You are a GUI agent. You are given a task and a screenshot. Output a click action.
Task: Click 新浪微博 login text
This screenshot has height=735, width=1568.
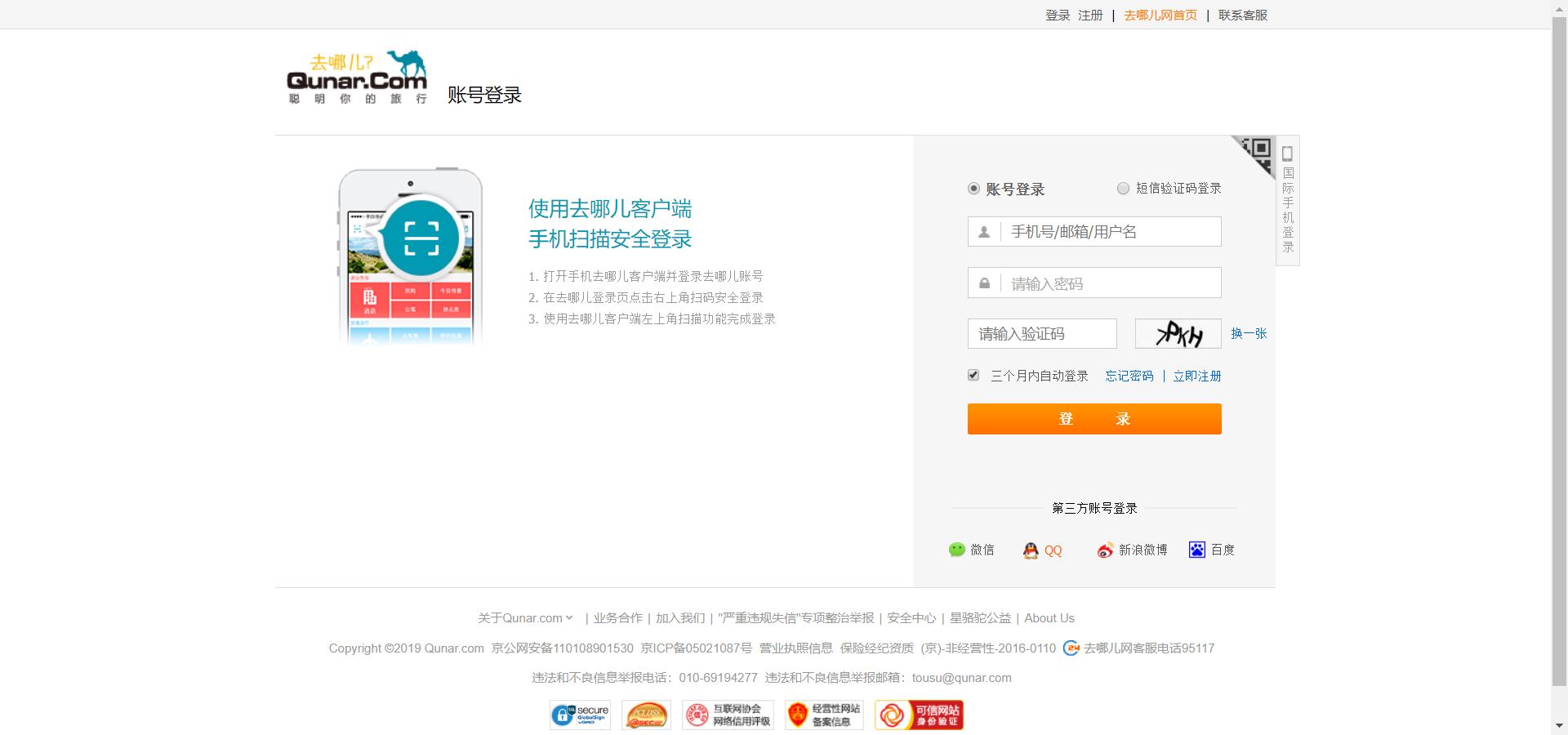pos(1143,550)
